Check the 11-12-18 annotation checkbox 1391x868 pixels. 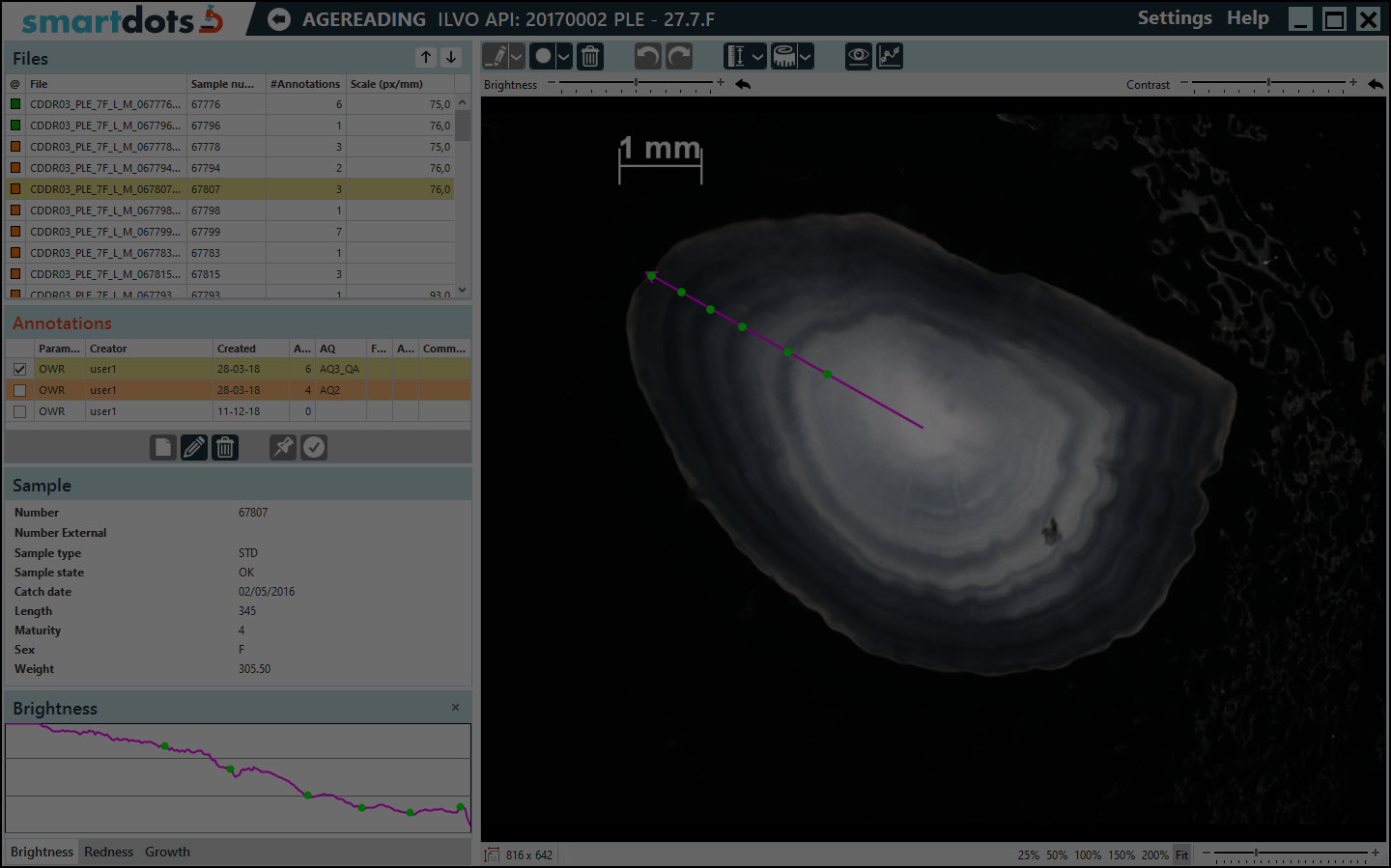[19, 411]
